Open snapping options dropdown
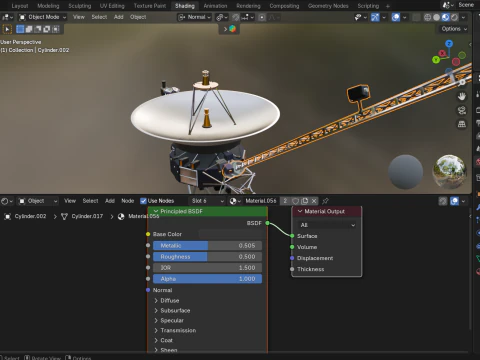Image resolution: width=480 pixels, height=360 pixels. 247,17
